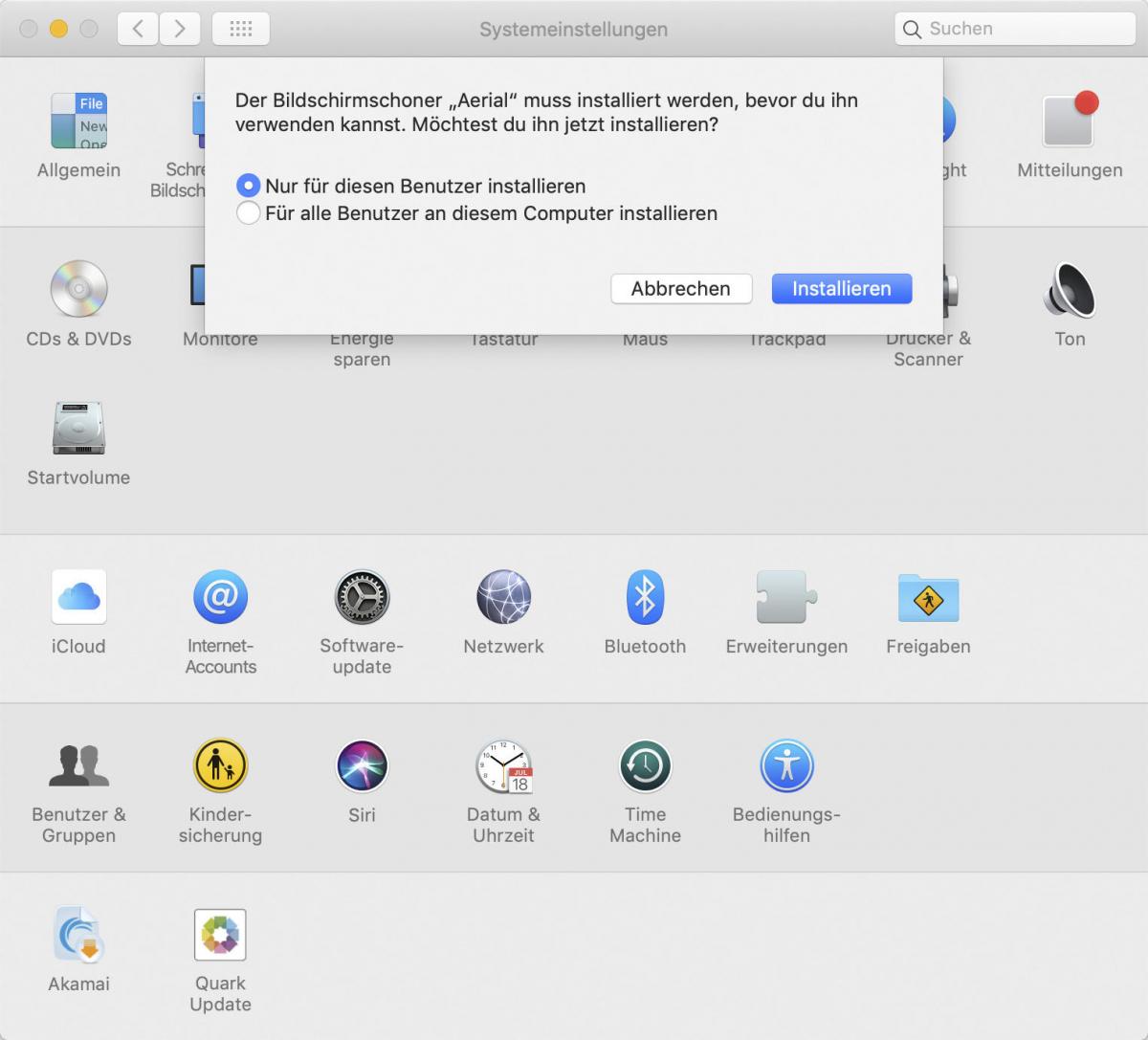
Task: Go forward with the toolbar arrow
Action: [x=180, y=29]
